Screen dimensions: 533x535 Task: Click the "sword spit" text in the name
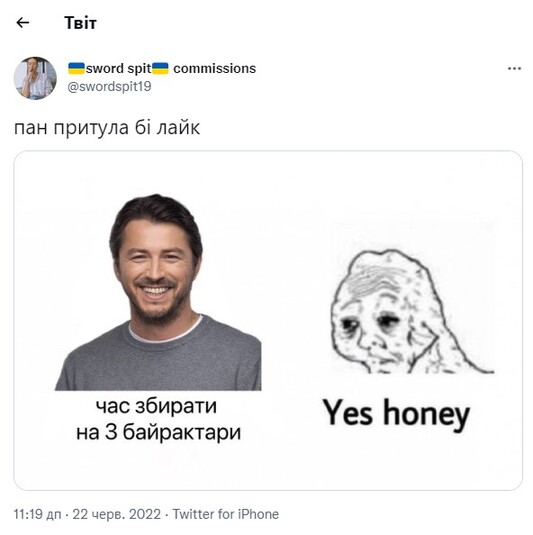(118, 69)
